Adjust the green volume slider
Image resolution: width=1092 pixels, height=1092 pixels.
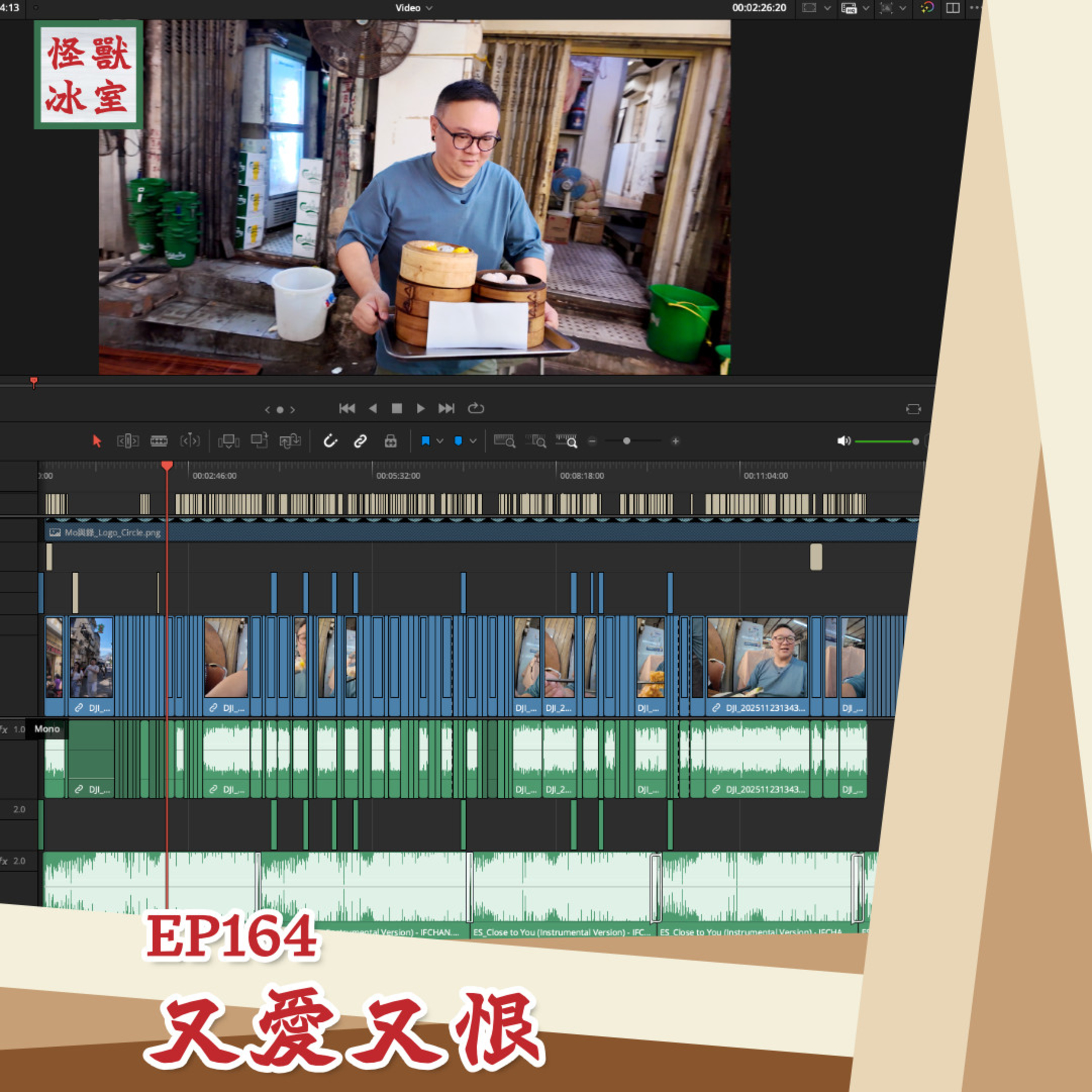coord(886,441)
